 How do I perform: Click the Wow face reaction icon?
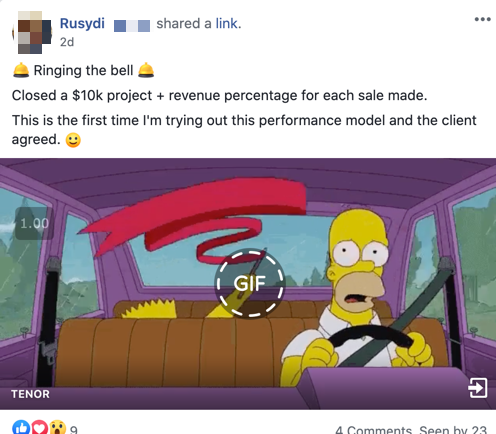pos(58,427)
